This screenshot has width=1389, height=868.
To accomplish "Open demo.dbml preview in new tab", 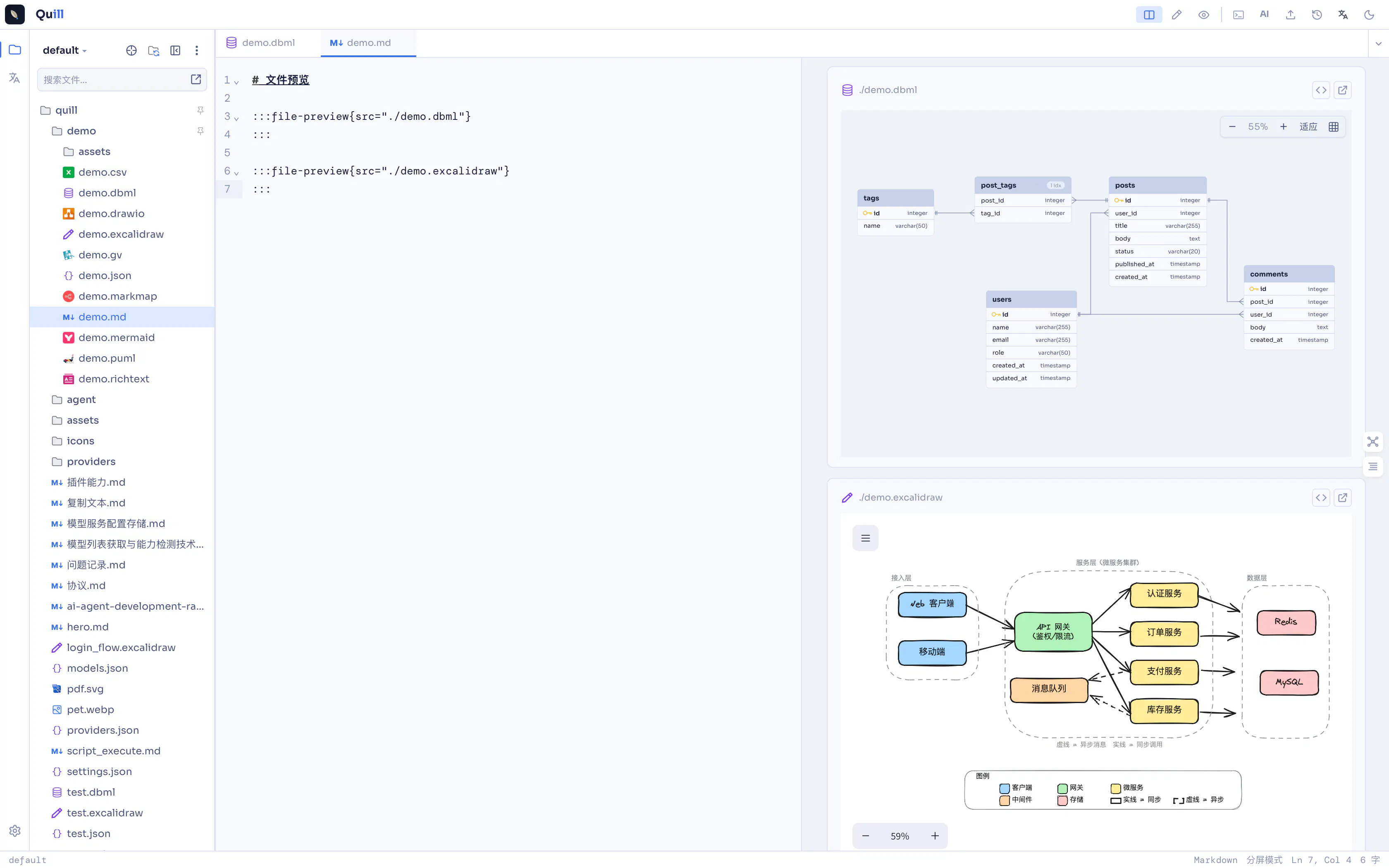I will [1343, 90].
